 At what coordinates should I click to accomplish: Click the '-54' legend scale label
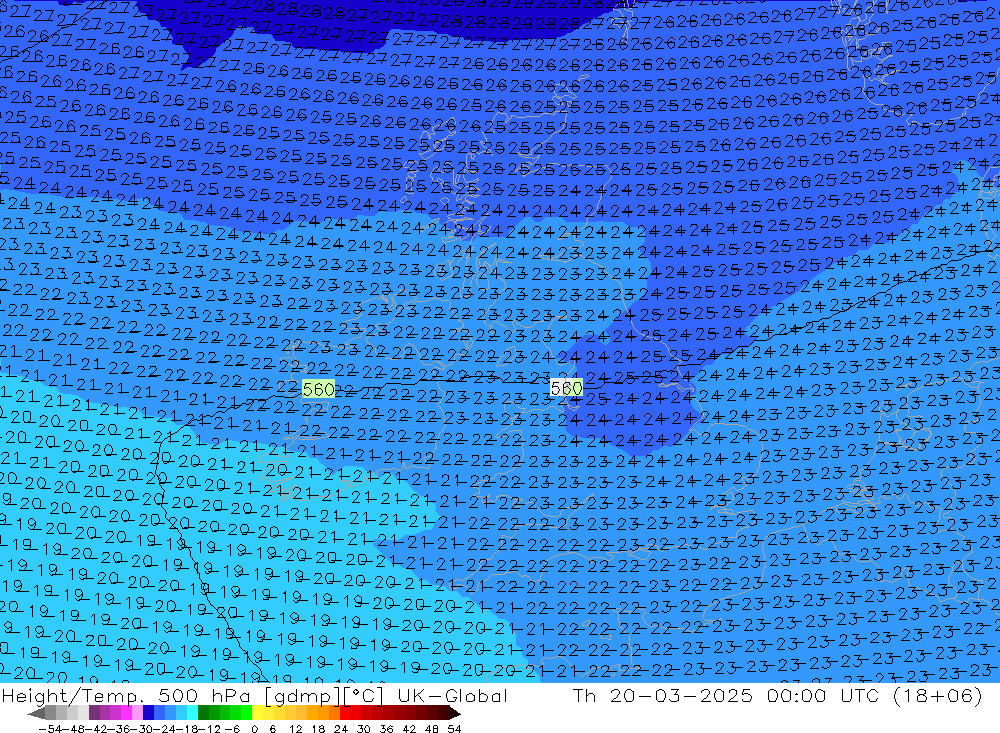48,729
